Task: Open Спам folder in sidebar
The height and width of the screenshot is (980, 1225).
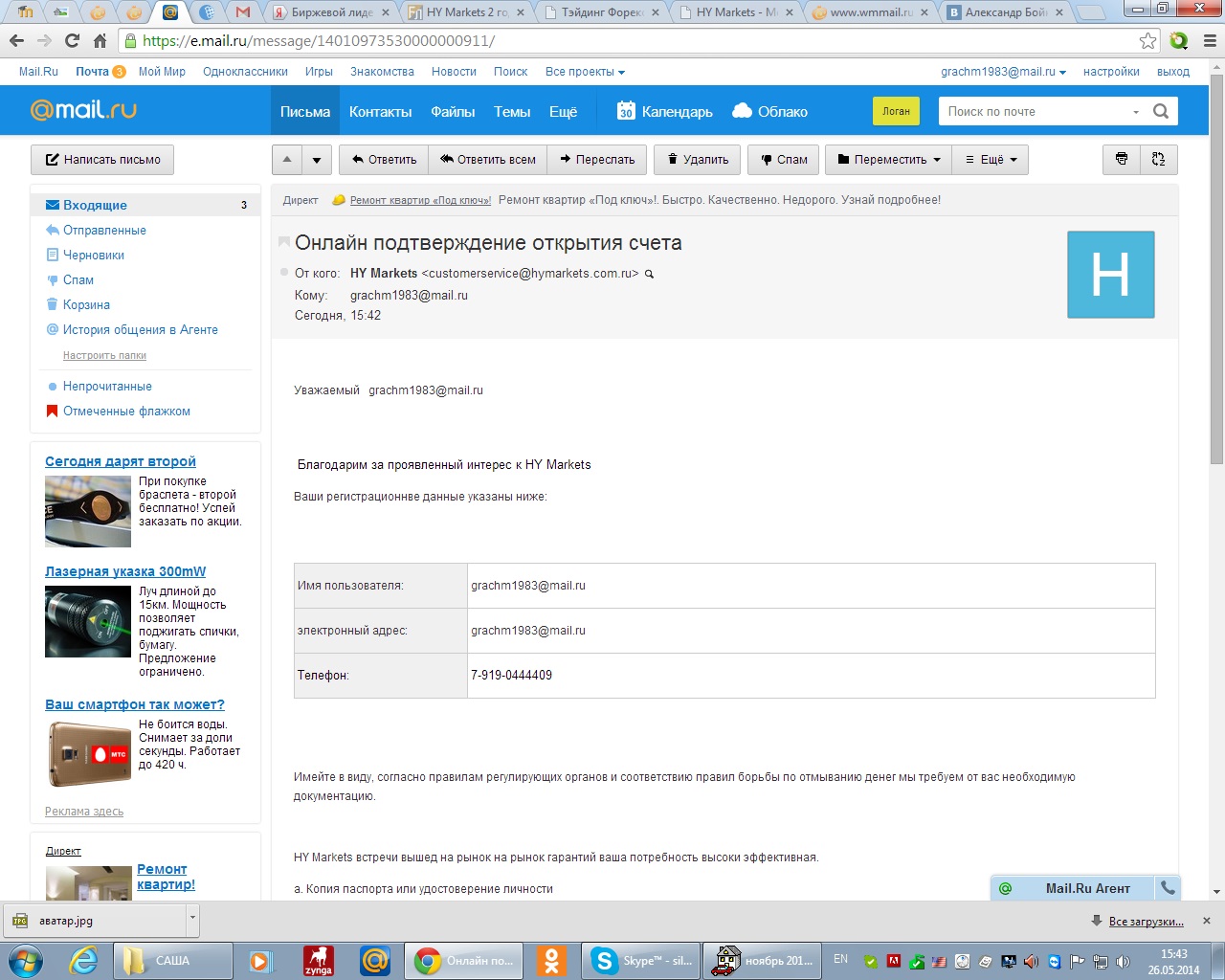Action: coord(78,279)
